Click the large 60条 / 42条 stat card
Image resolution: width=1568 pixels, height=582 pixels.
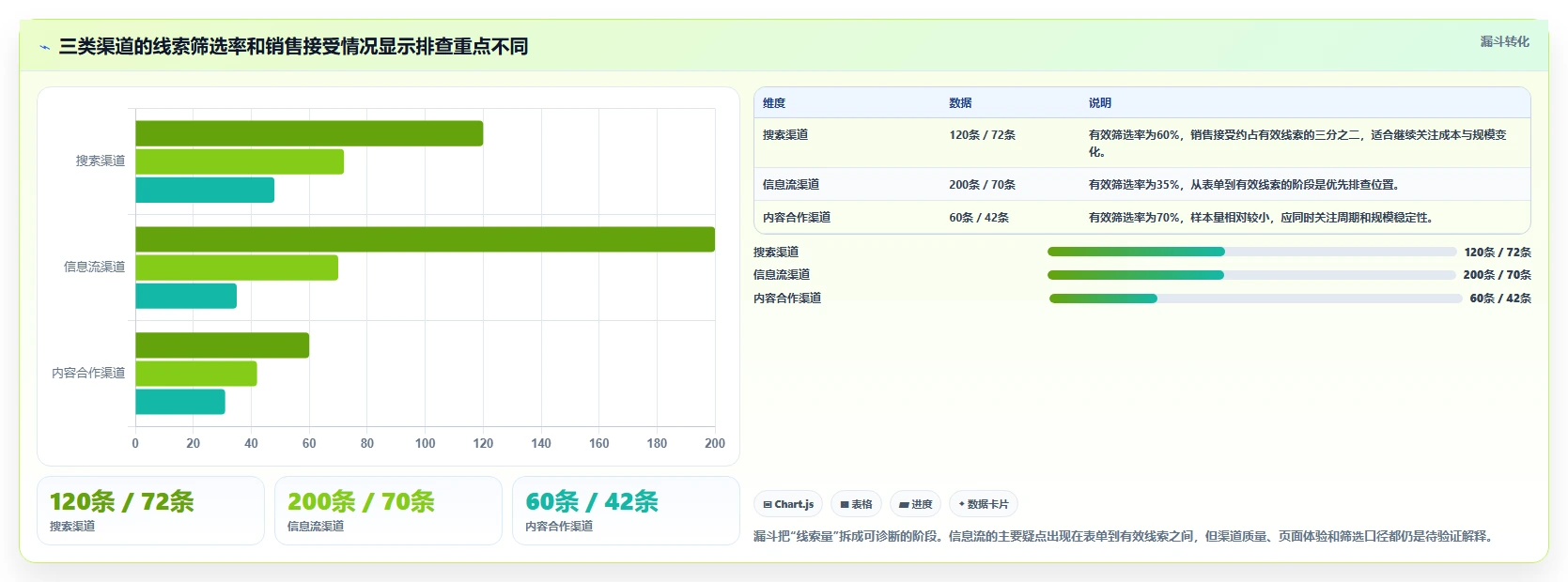626,511
